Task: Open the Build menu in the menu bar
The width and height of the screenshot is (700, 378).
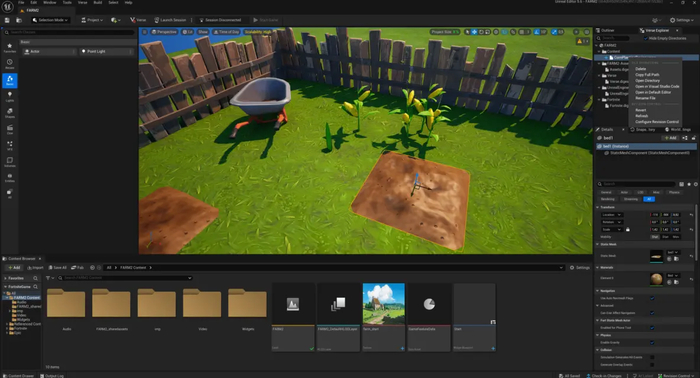Action: pos(98,3)
